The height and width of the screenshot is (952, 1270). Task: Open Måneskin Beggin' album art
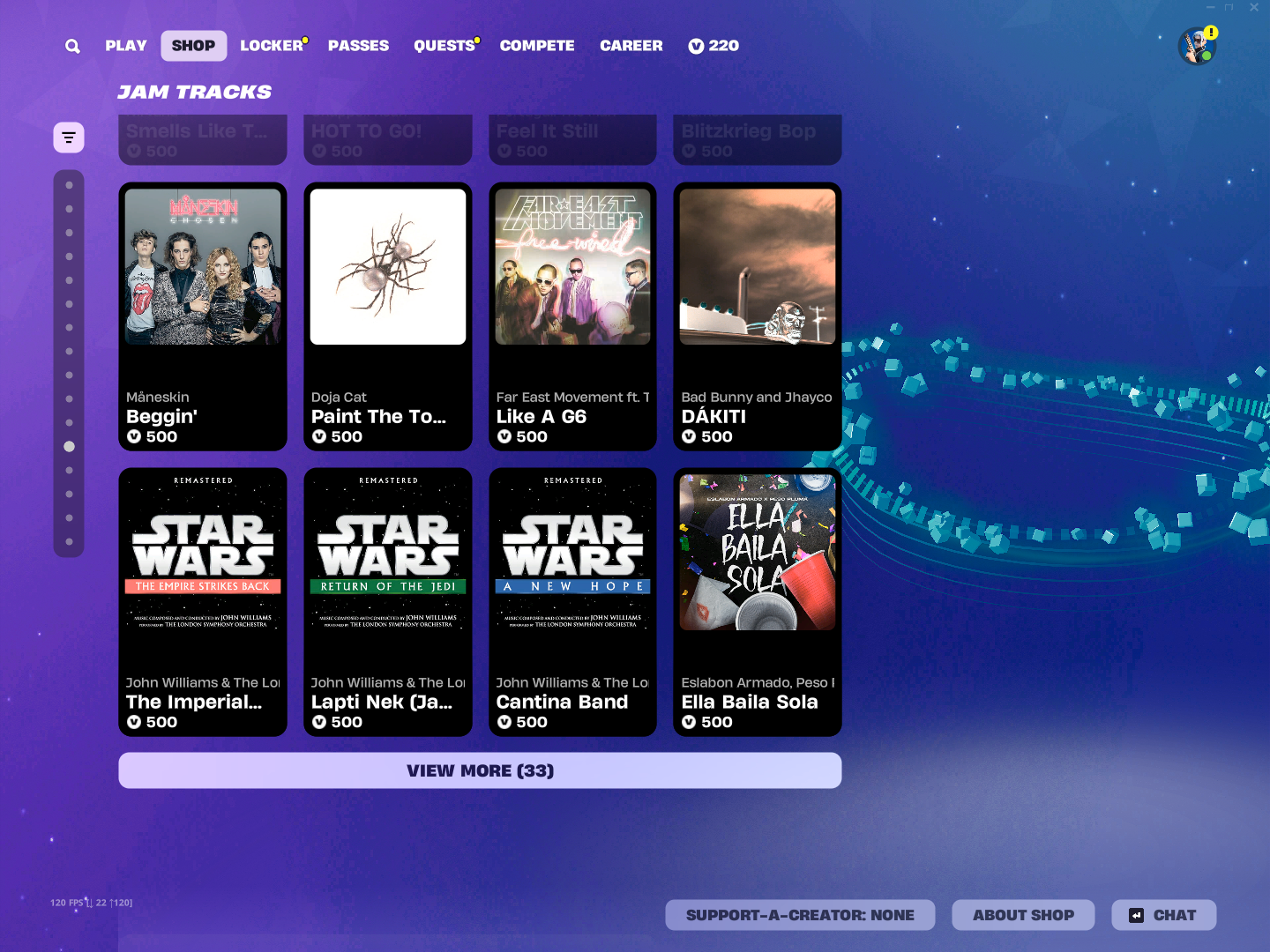203,267
